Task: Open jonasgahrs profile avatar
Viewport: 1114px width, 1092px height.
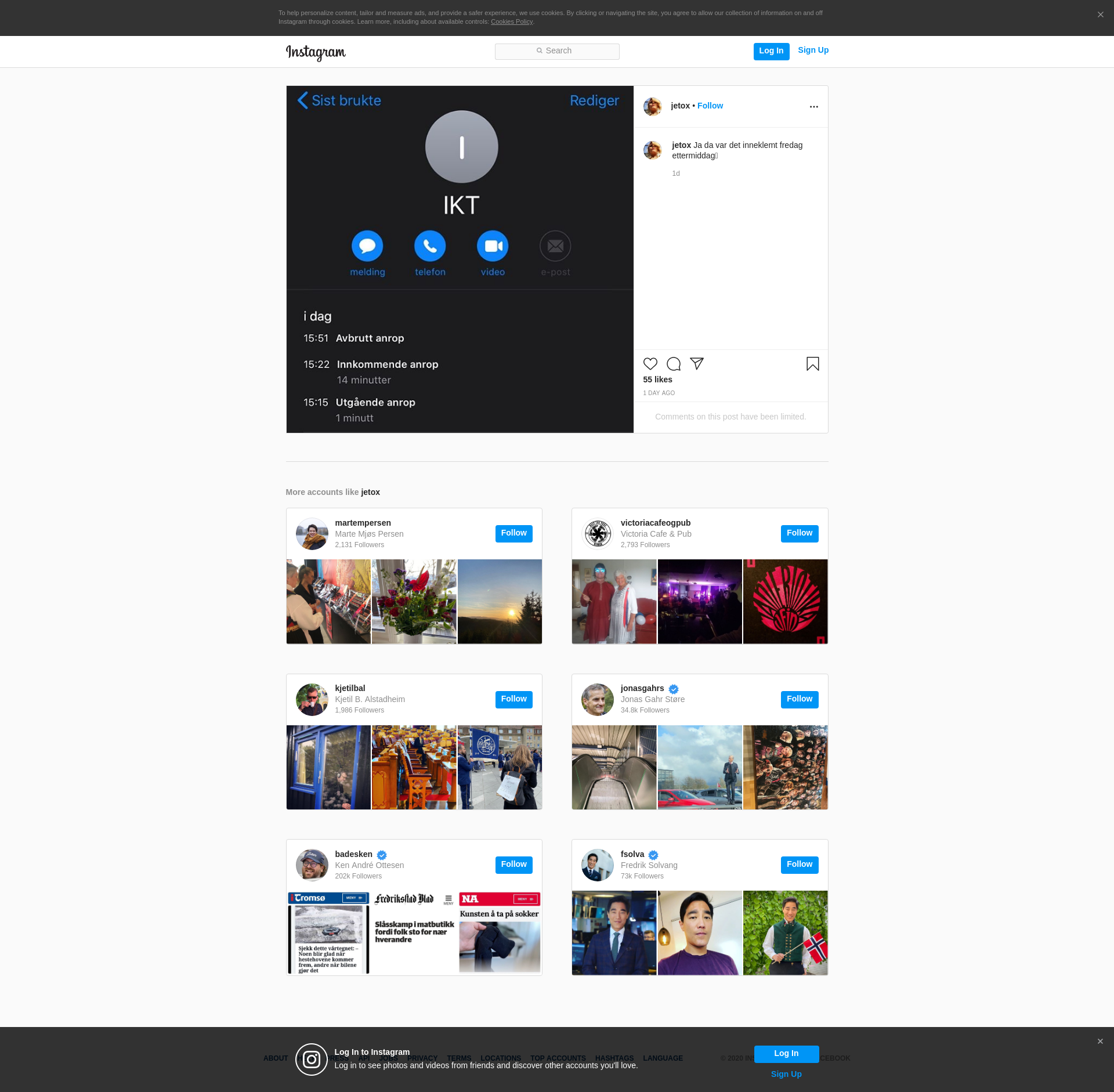Action: (598, 700)
